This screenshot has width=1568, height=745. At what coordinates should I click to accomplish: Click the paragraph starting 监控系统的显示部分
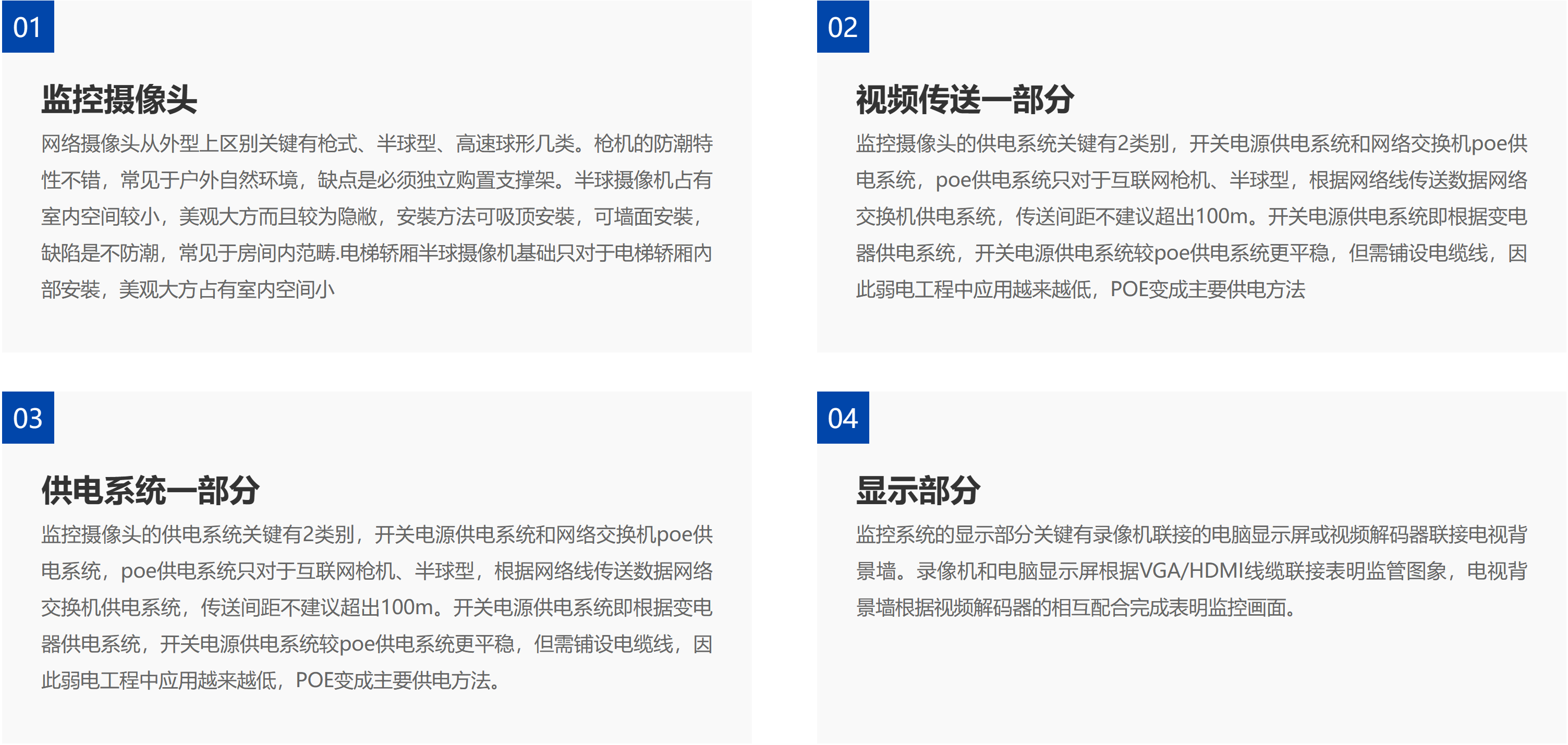tap(1191, 571)
